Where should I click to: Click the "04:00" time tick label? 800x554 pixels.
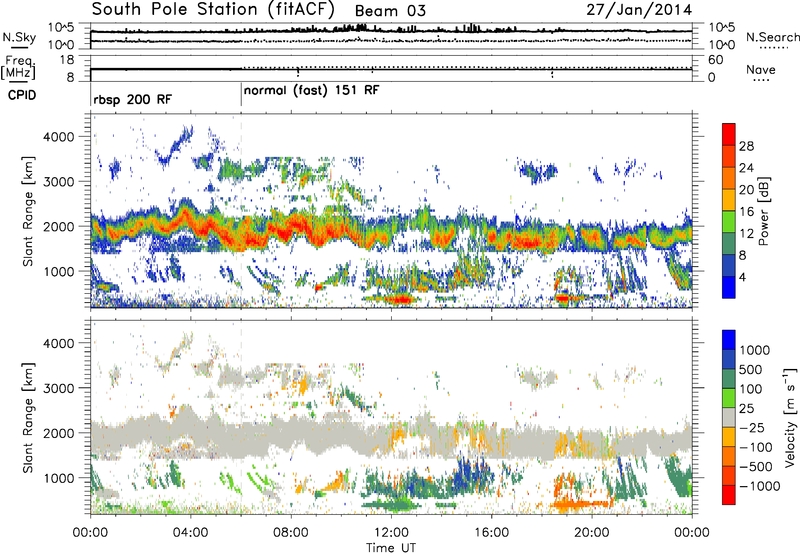click(x=190, y=533)
